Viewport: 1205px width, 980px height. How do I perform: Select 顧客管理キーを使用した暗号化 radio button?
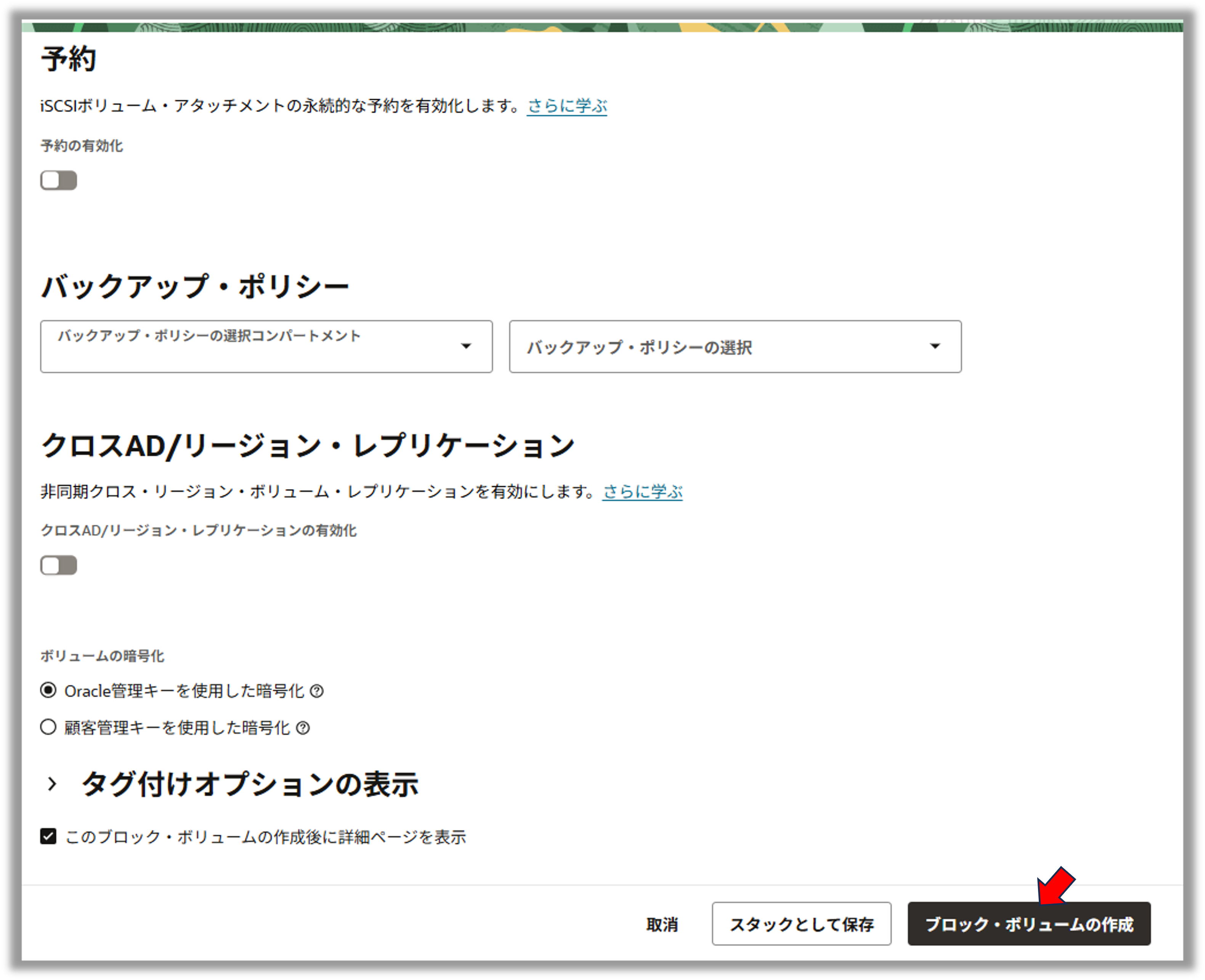coord(48,727)
